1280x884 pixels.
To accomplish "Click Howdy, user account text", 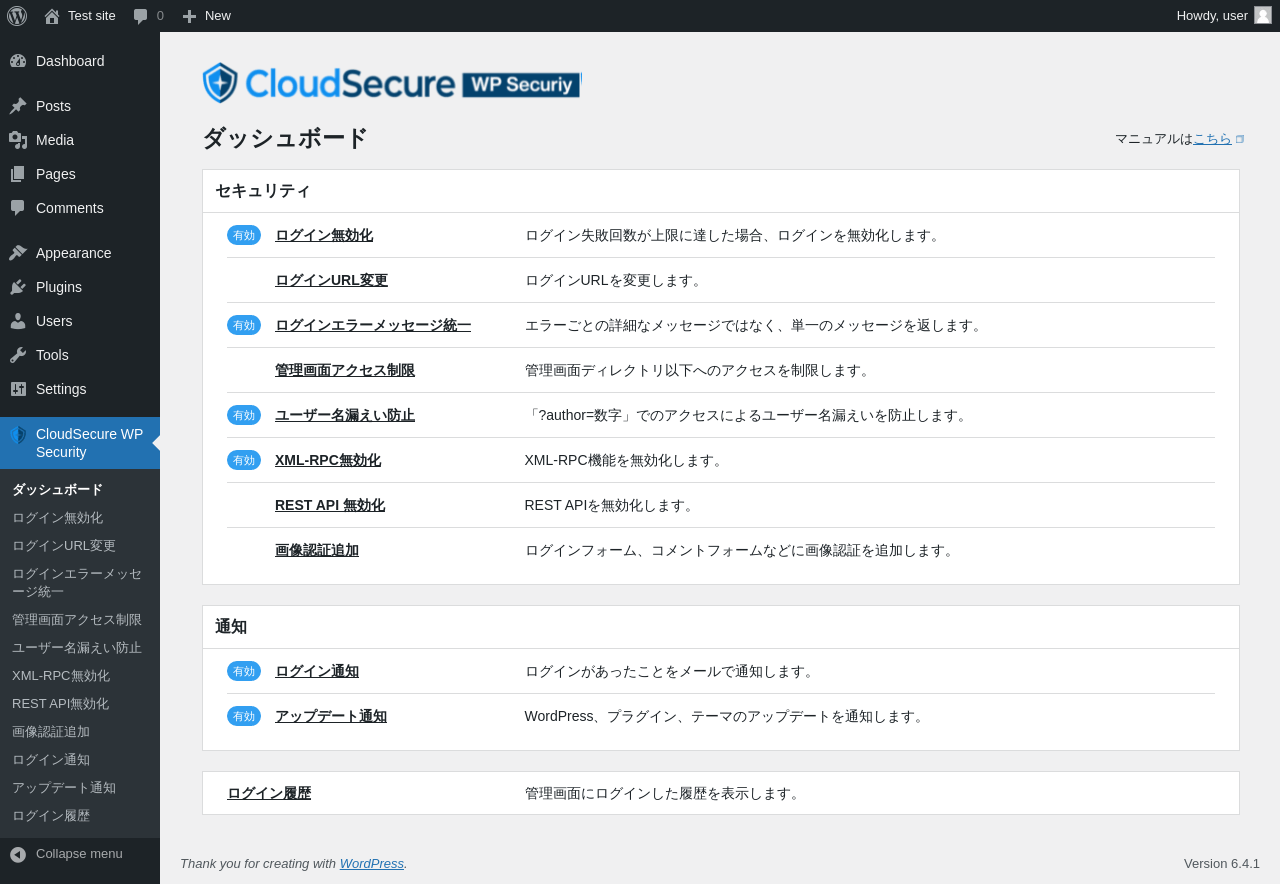I will pyautogui.click(x=1212, y=15).
